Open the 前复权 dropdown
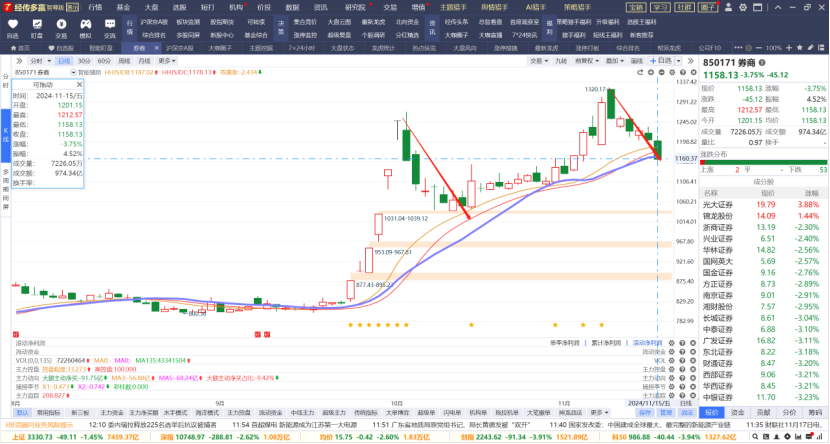 click(x=587, y=61)
